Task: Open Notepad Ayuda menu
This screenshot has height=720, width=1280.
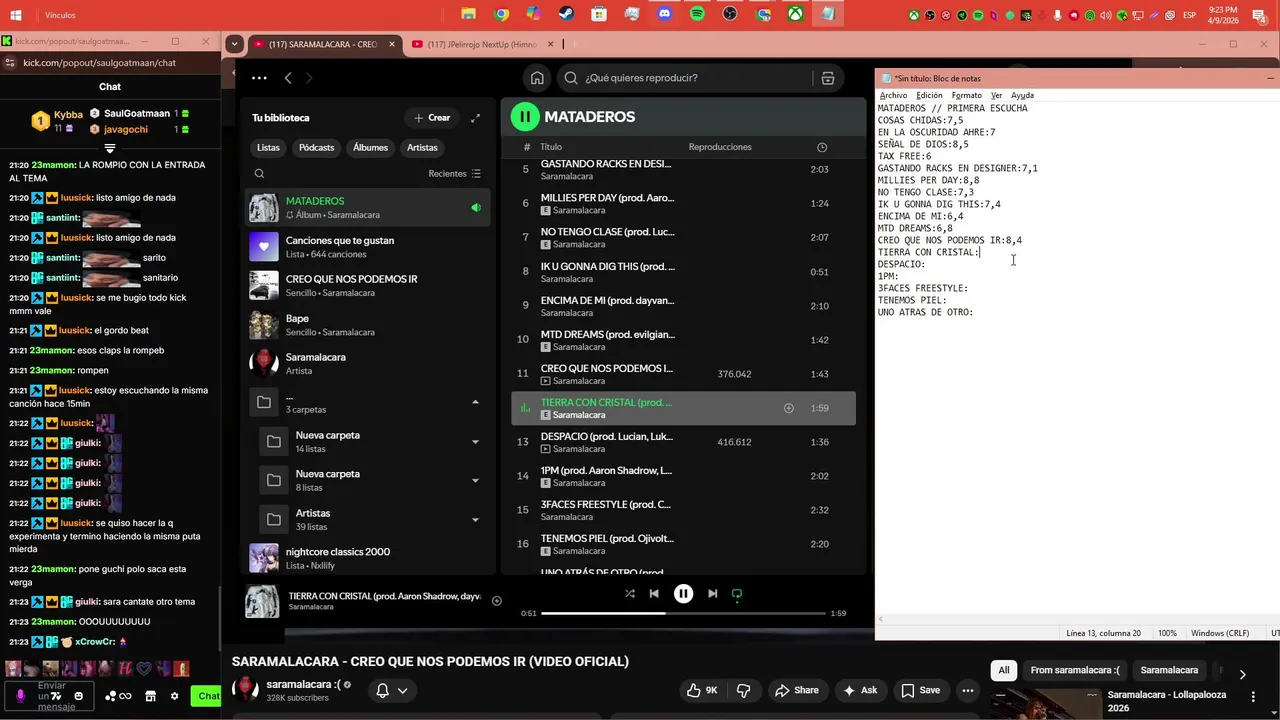Action: point(1022,95)
